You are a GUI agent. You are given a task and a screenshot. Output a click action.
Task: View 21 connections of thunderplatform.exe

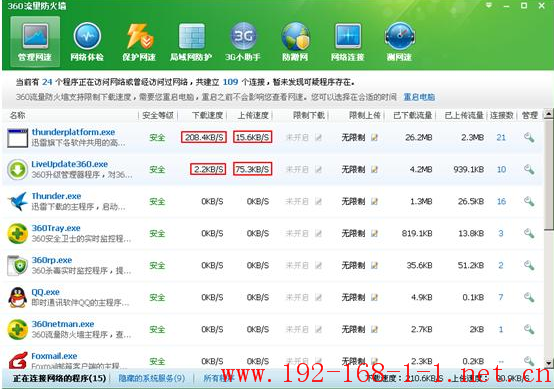point(501,138)
